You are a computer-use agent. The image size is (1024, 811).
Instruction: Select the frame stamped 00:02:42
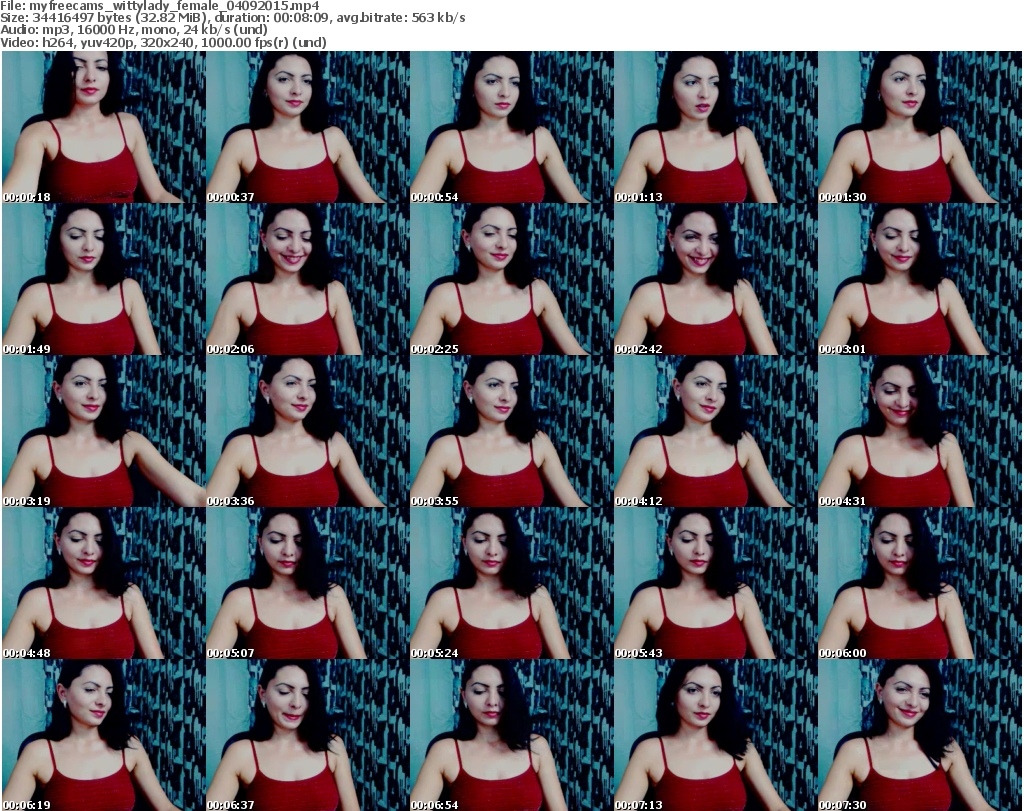point(715,279)
